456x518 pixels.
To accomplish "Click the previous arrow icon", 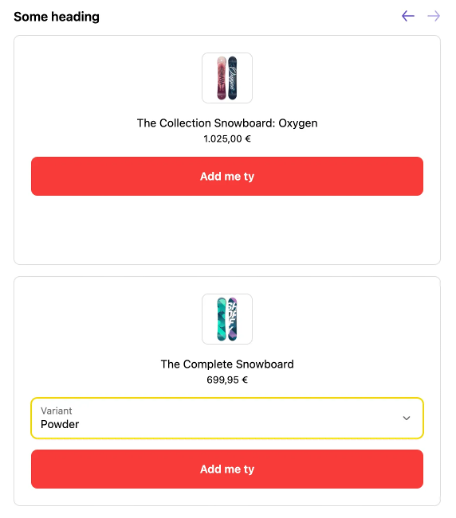I will click(x=408, y=16).
